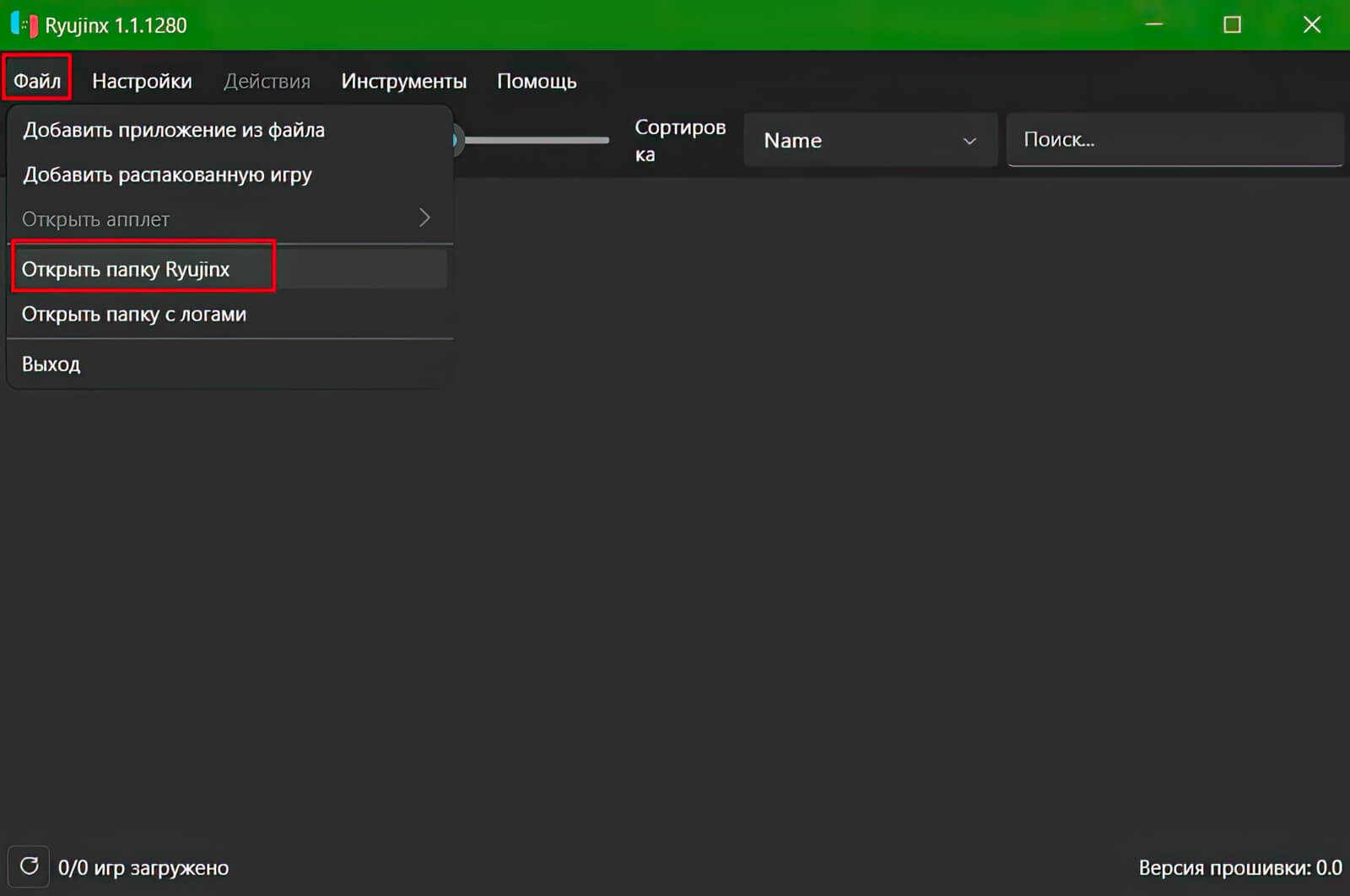Viewport: 1350px width, 896px height.
Task: Open the greyed Действия menu
Action: [267, 81]
